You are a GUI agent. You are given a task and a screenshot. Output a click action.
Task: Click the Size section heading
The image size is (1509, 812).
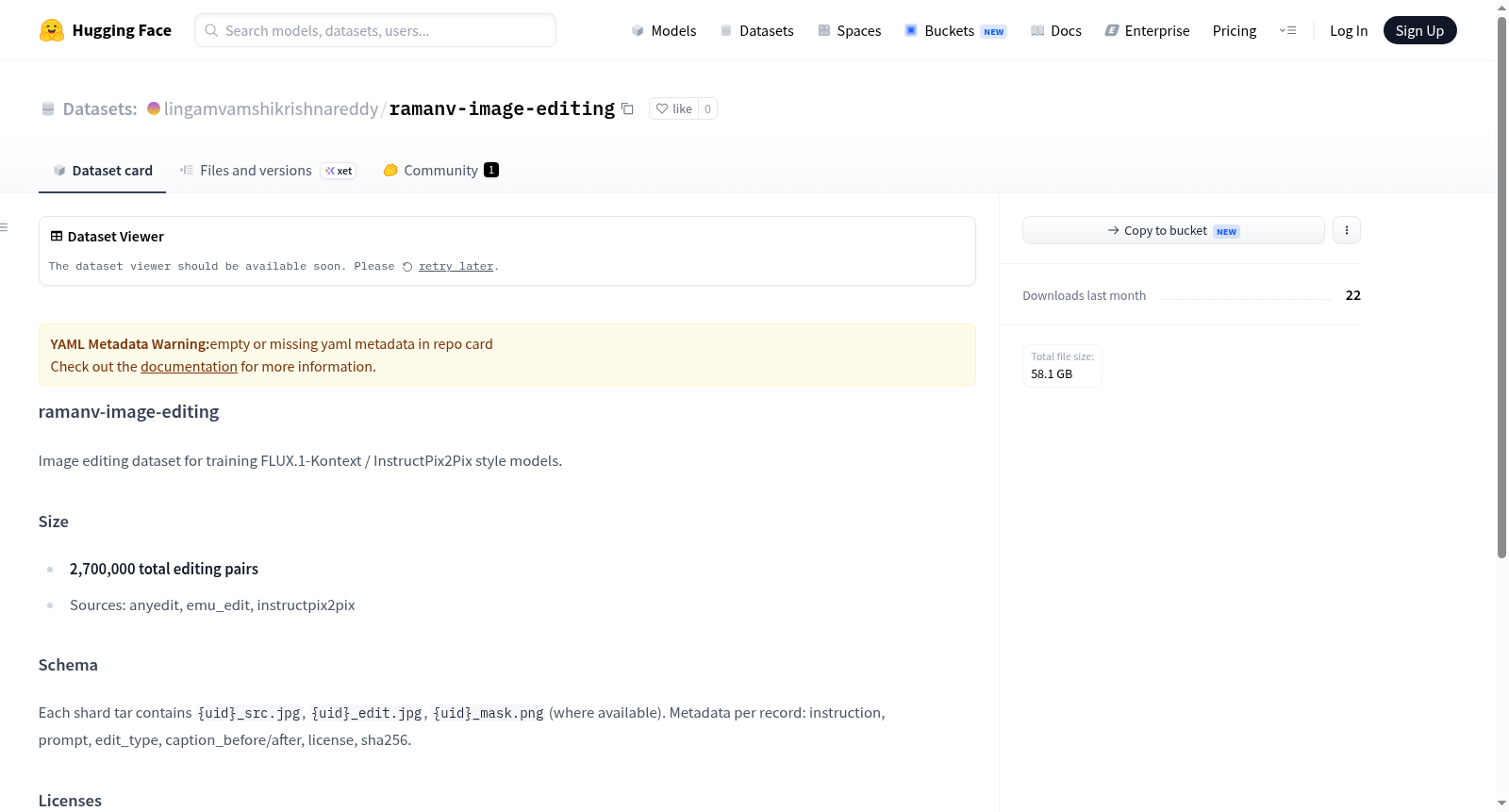(x=53, y=522)
